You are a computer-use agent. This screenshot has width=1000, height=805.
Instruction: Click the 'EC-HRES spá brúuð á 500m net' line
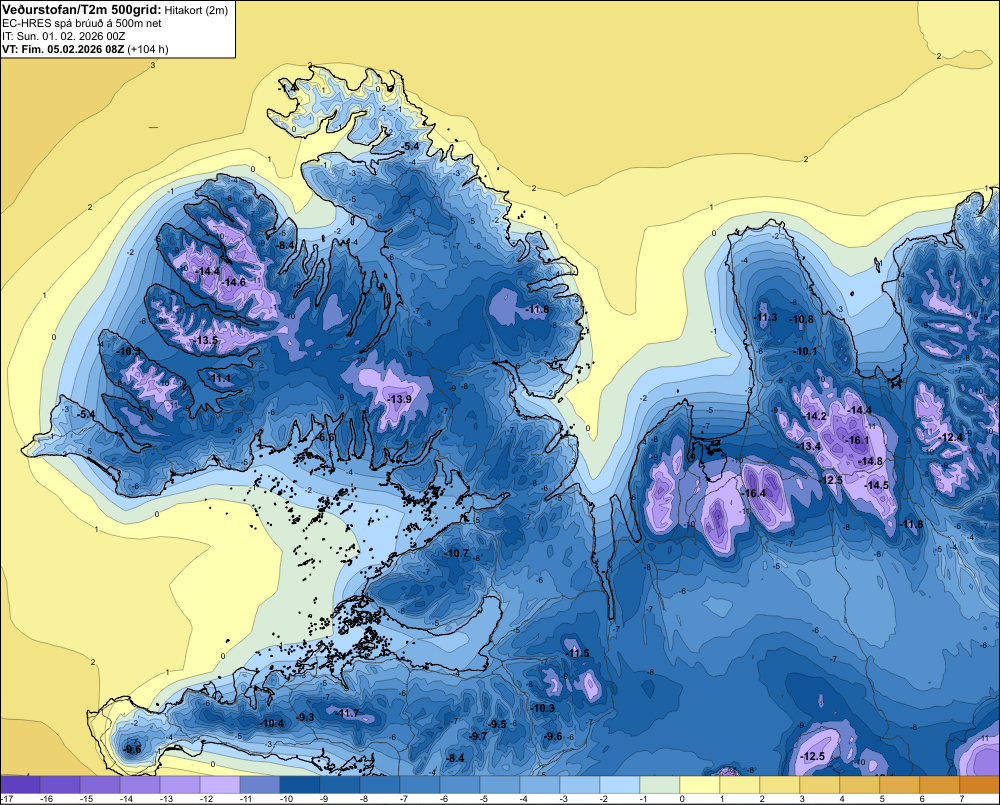click(82, 23)
